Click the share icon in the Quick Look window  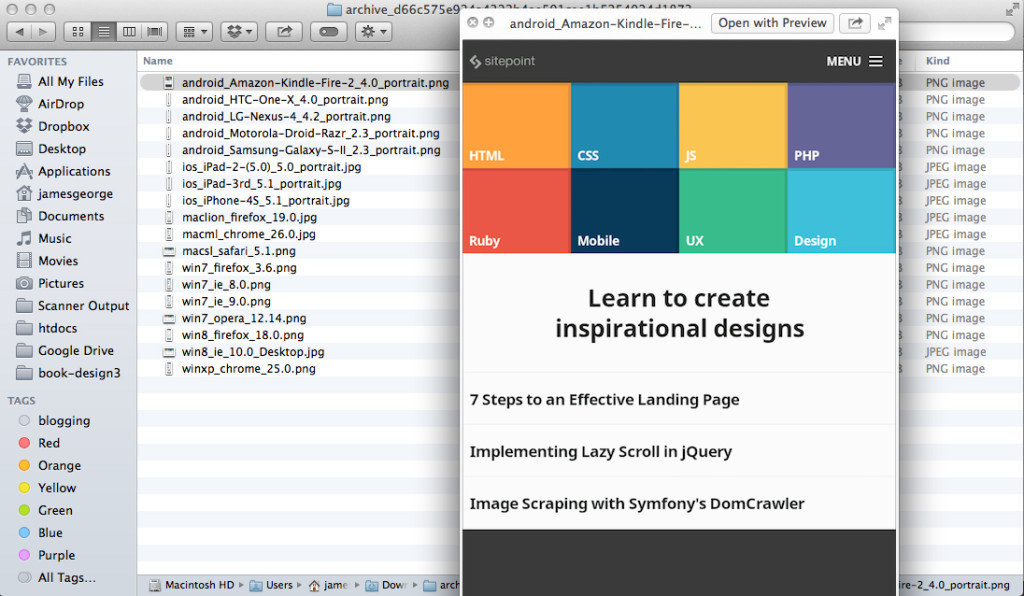coord(855,23)
